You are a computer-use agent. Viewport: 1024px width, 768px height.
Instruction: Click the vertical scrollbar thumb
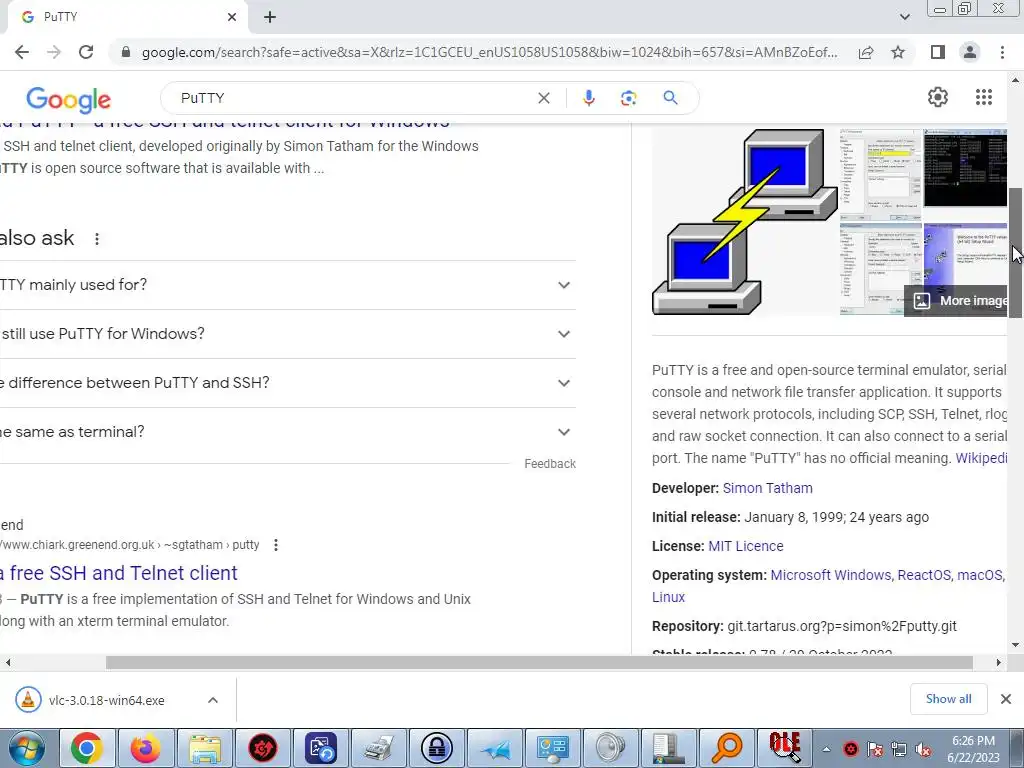pos(1016,251)
